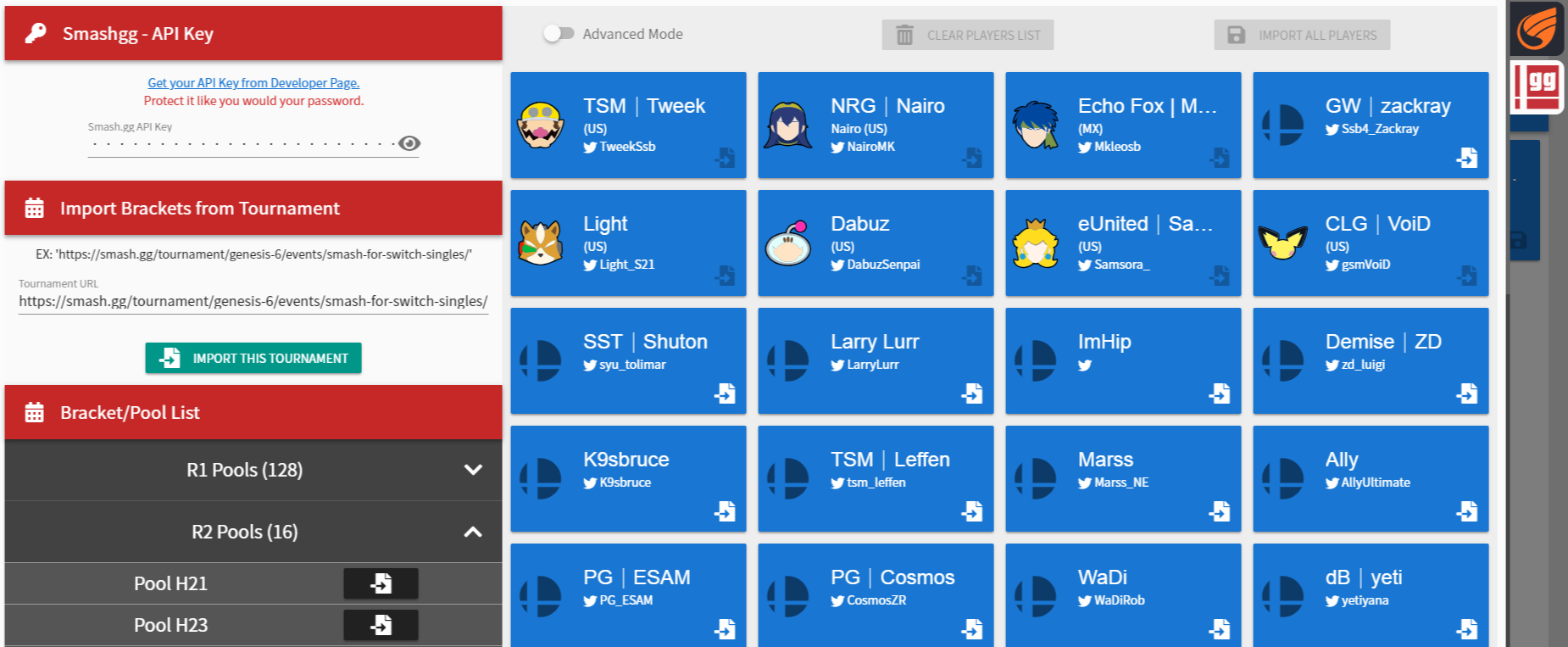1568x647 pixels.
Task: Click Import This Tournament button
Action: point(253,358)
